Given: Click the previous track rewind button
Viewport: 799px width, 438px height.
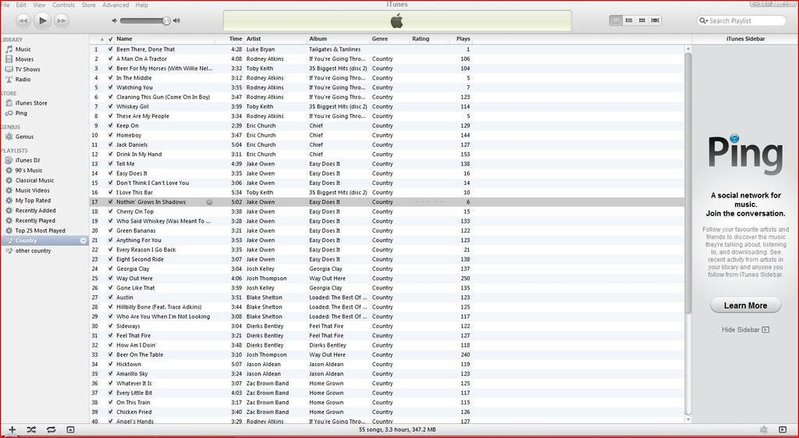Looking at the screenshot, I should pos(23,20).
